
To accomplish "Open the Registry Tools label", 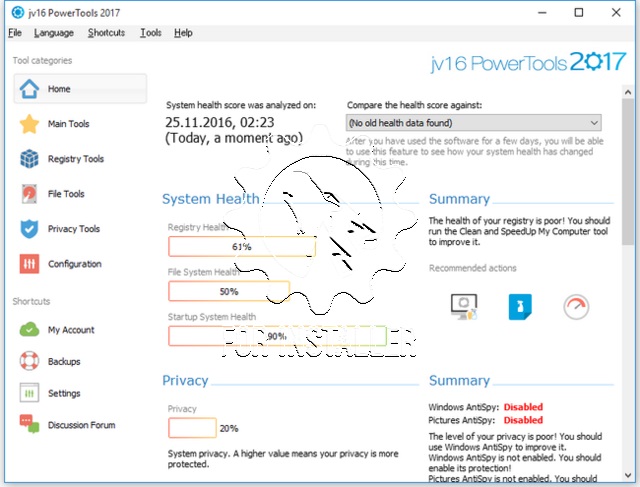I will (x=76, y=159).
